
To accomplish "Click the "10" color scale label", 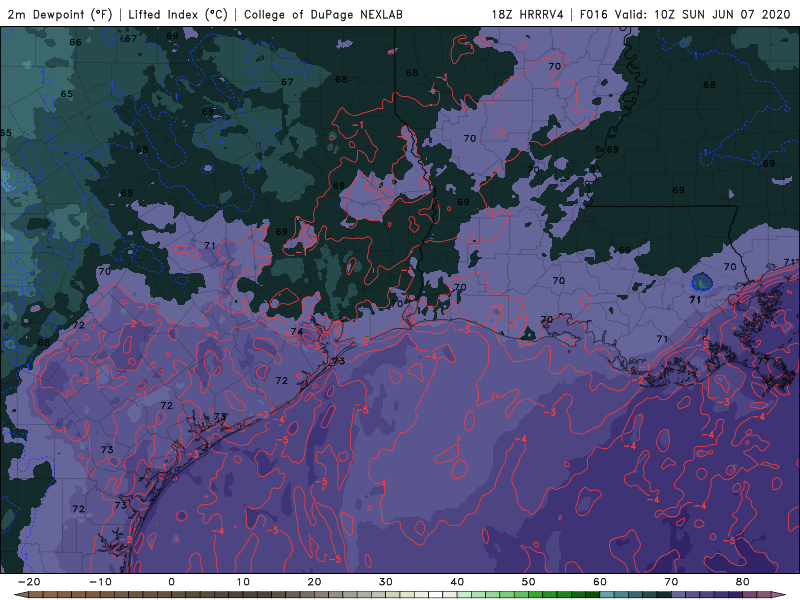I will click(243, 582).
